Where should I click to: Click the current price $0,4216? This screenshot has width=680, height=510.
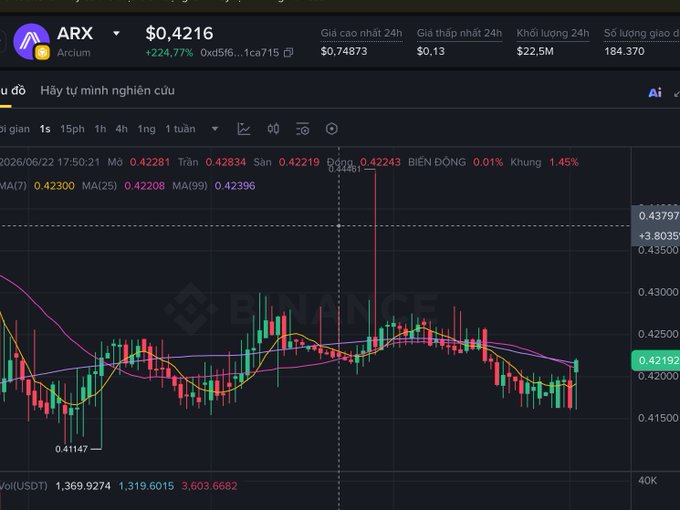[x=180, y=33]
